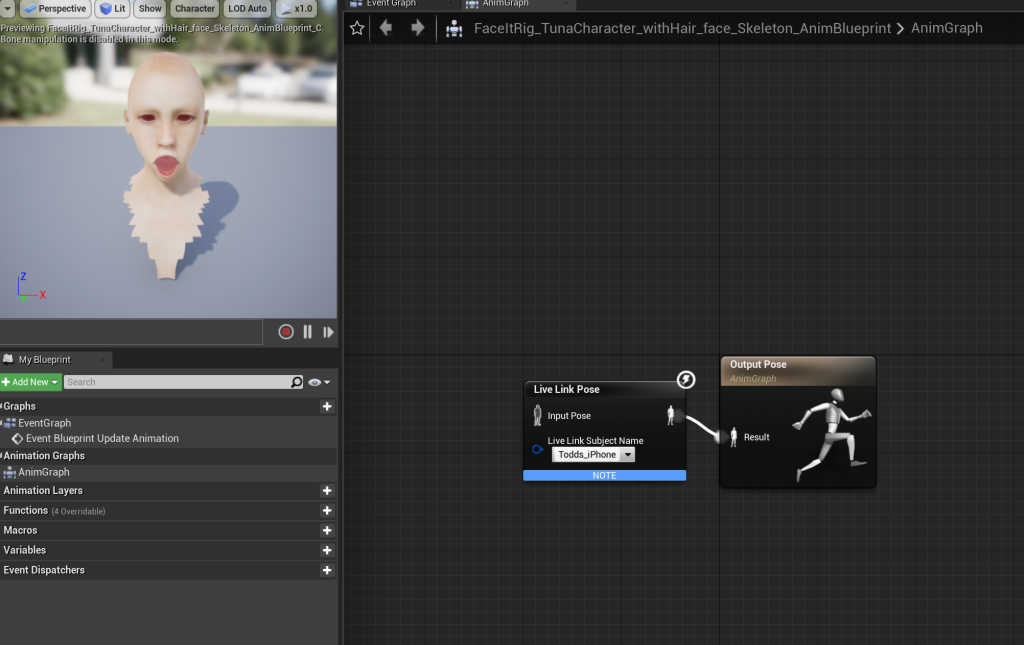Pause the animation preview
The width and height of the screenshot is (1024, 645).
click(x=307, y=332)
